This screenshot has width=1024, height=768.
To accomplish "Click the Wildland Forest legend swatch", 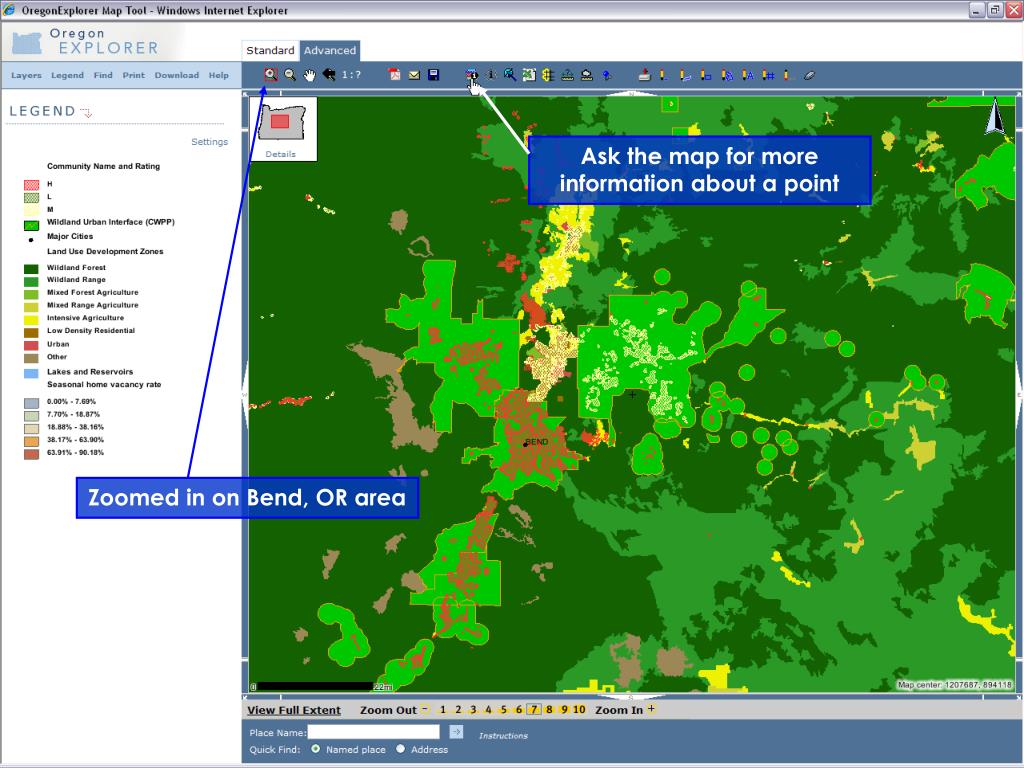I will tap(31, 268).
